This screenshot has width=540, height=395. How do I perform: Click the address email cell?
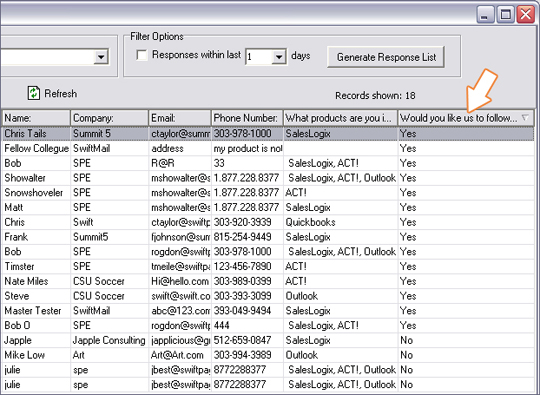pos(180,148)
